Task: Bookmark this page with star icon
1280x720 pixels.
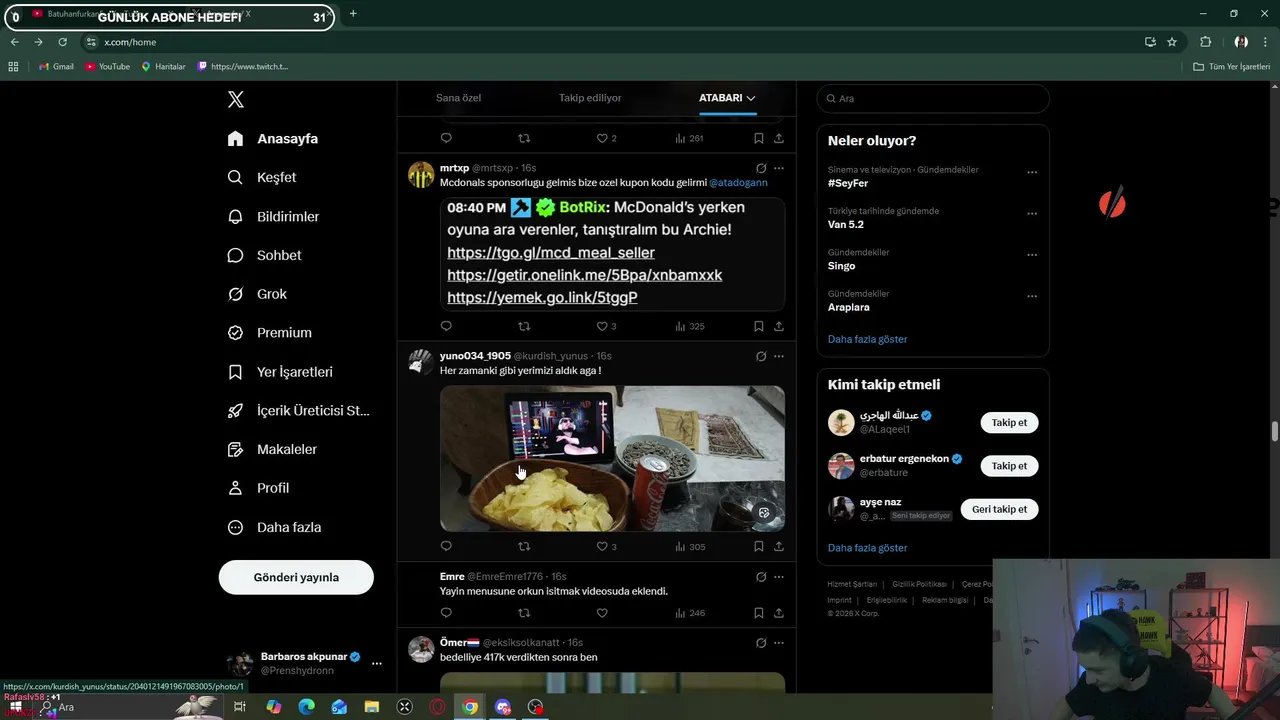Action: (x=1172, y=42)
